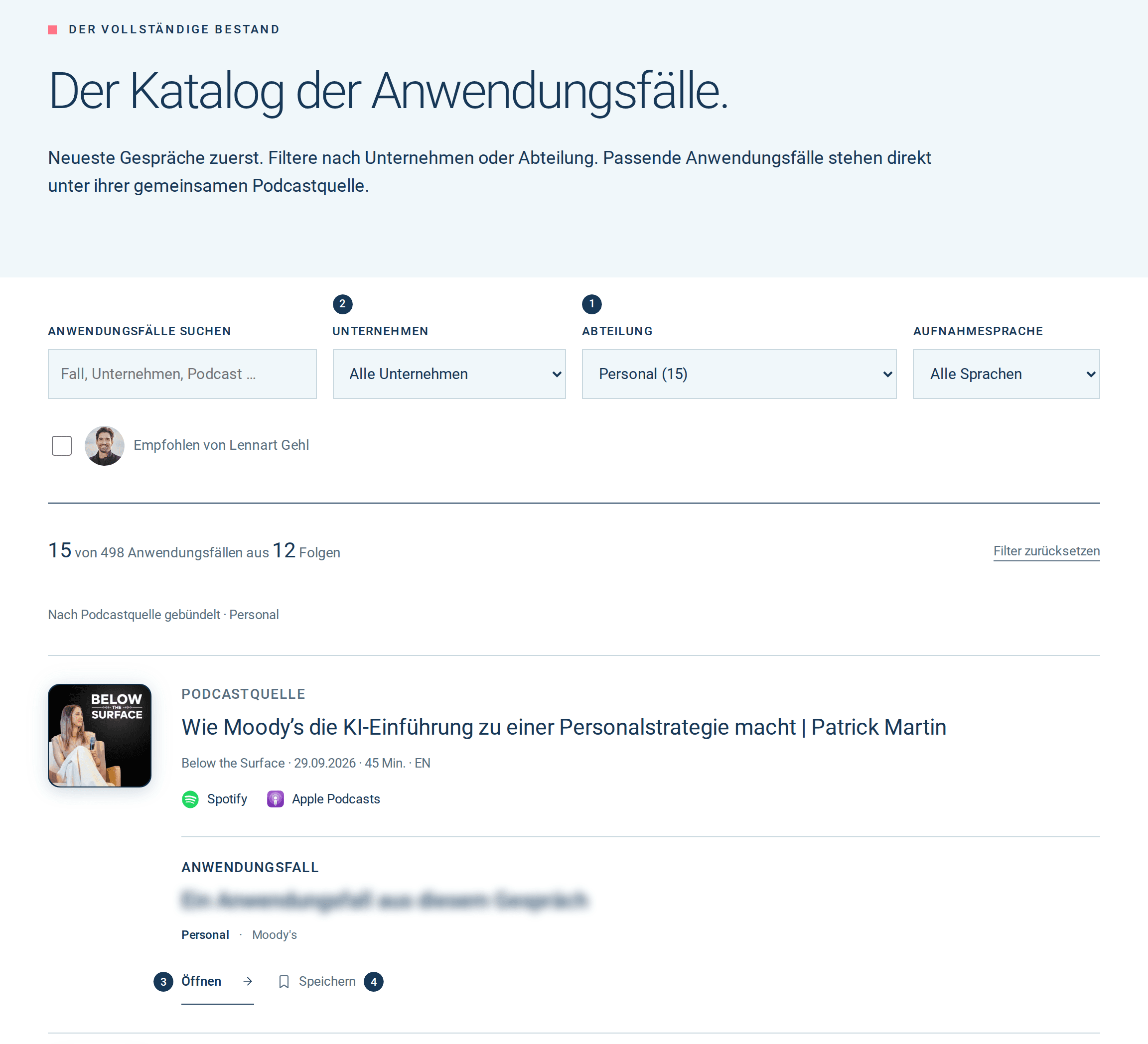Click the blurred Anwendungsfall title
Screen dimensions: 1148x1044
tap(384, 900)
